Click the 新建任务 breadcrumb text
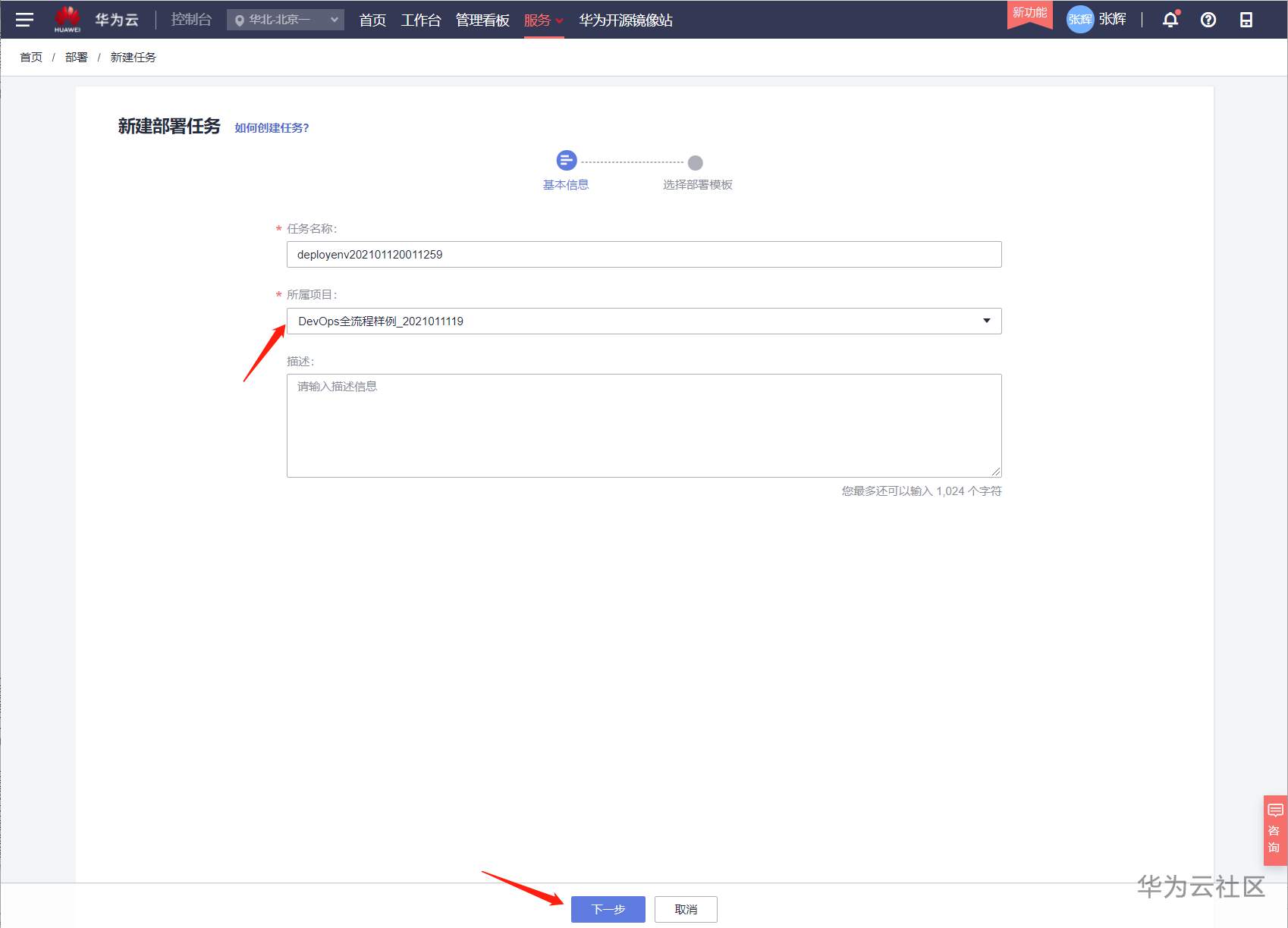Image resolution: width=1288 pixels, height=928 pixels. [x=134, y=58]
